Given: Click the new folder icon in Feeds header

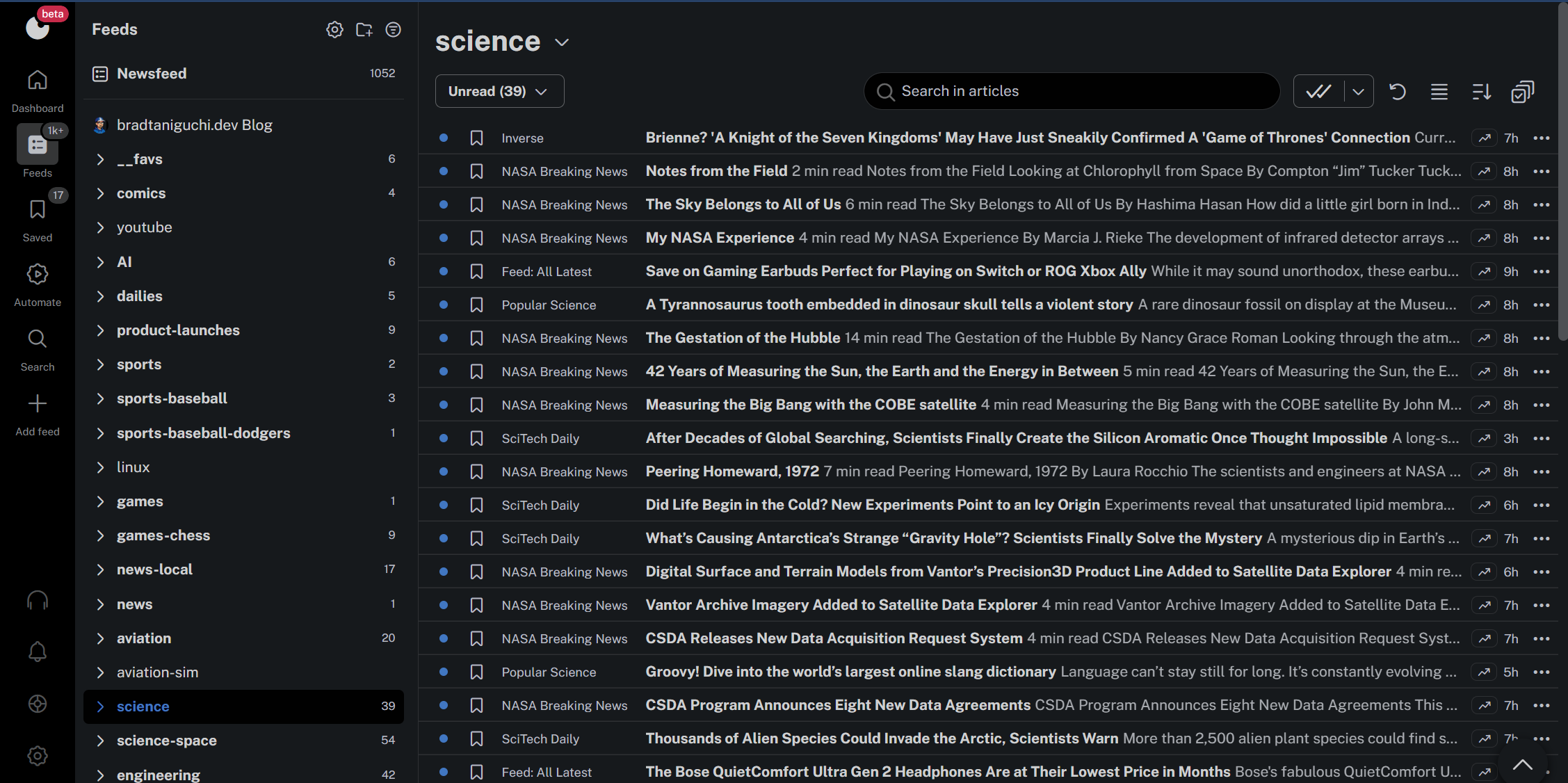Looking at the screenshot, I should click(364, 29).
